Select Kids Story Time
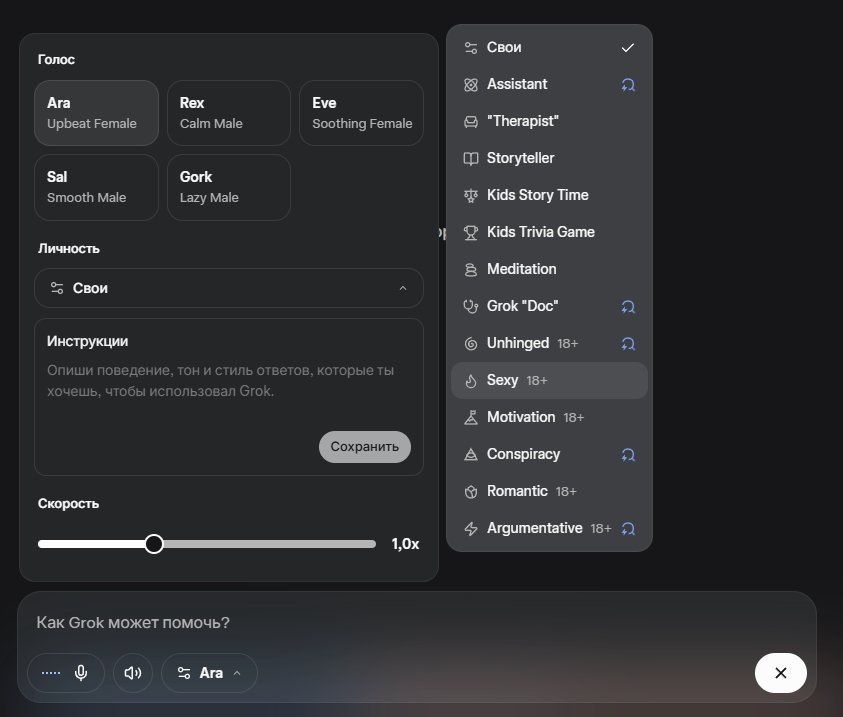Screen dimensions: 843x717 click(549, 195)
